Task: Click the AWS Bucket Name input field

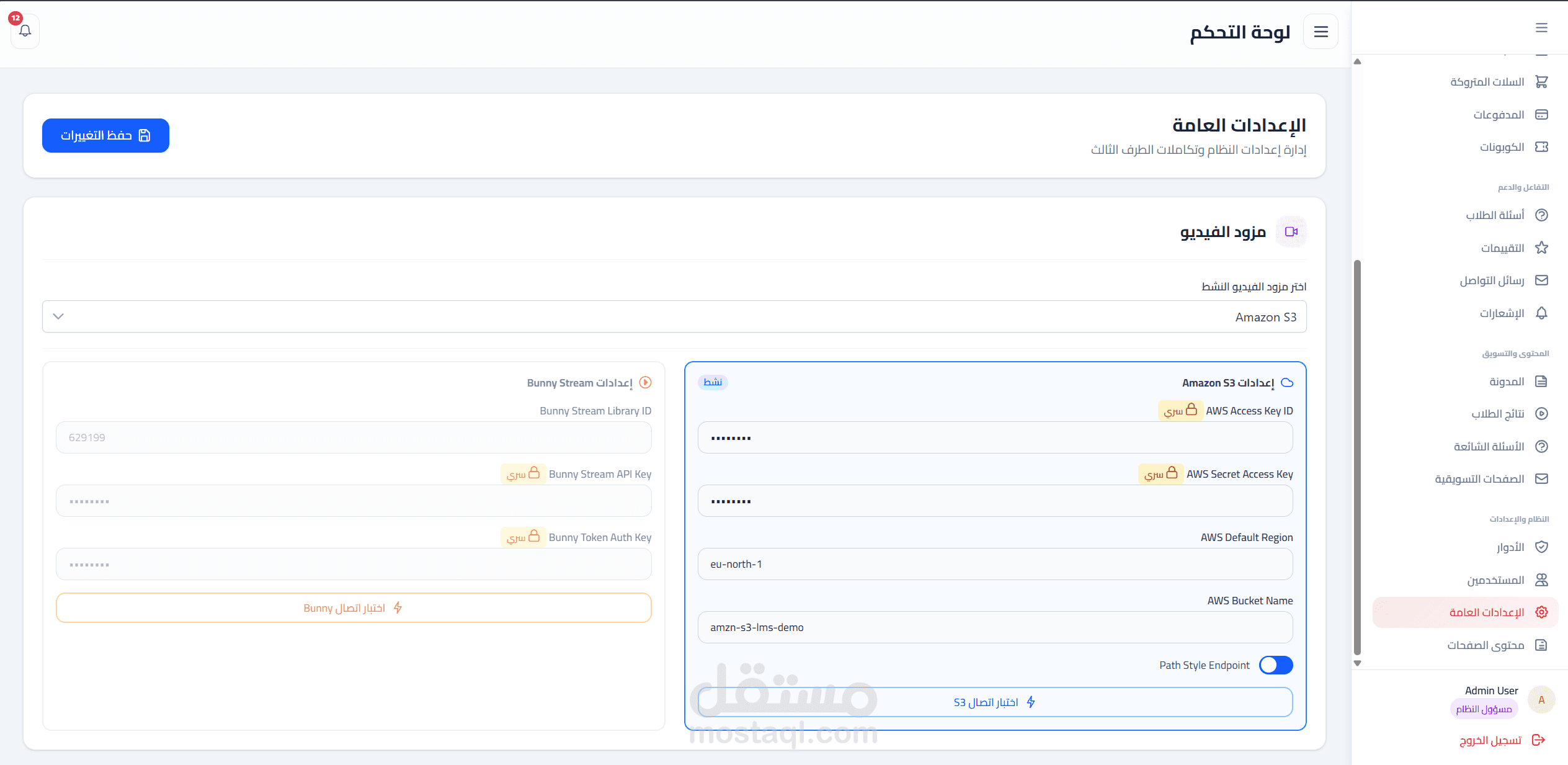Action: (x=995, y=627)
